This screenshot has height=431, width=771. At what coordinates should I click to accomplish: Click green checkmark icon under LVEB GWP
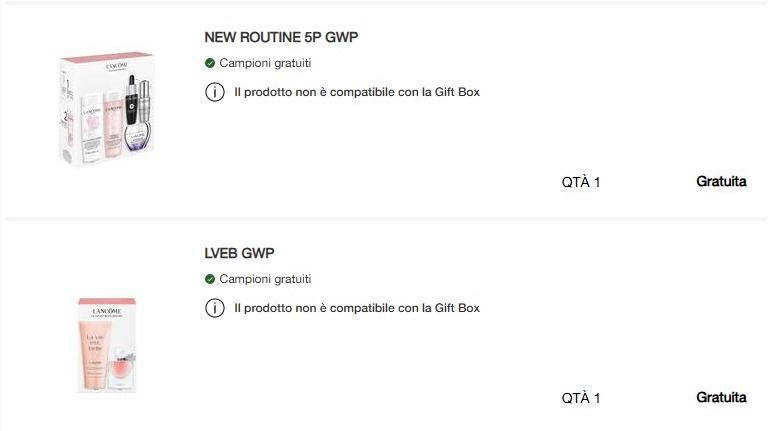(210, 279)
